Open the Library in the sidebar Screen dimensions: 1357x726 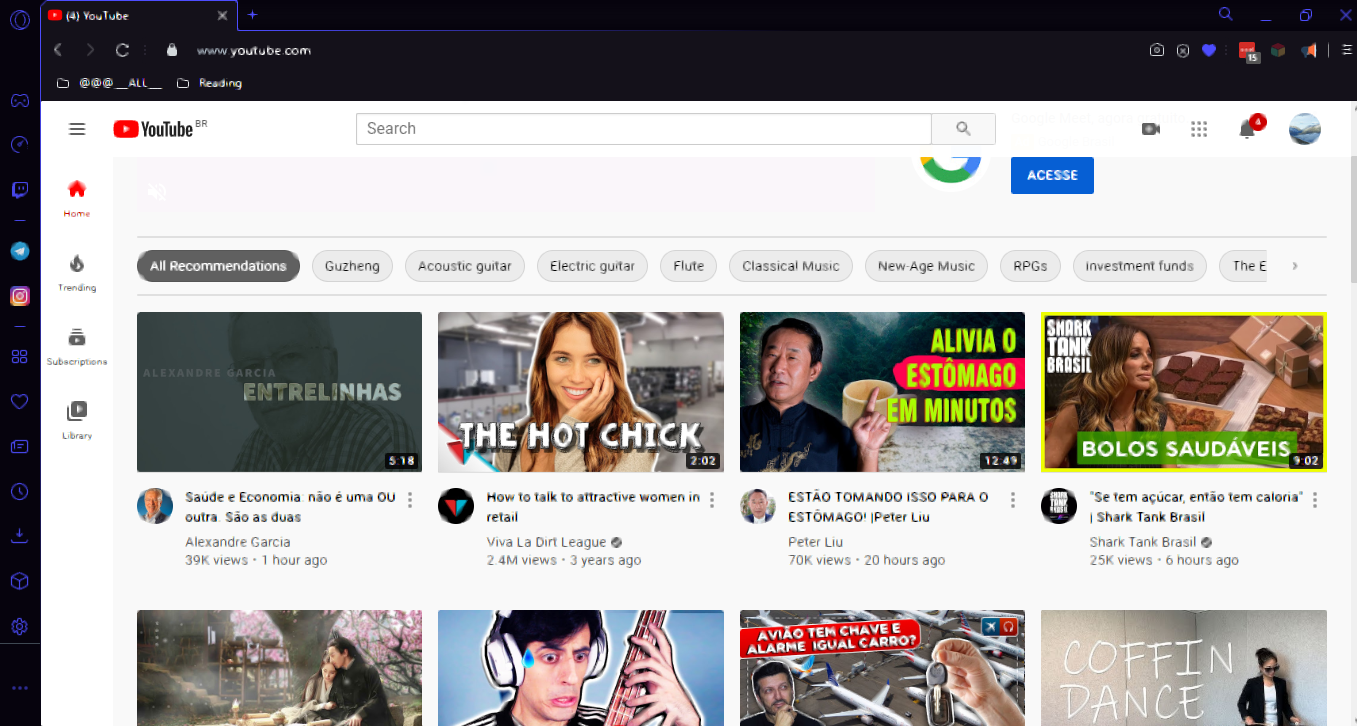pos(77,419)
